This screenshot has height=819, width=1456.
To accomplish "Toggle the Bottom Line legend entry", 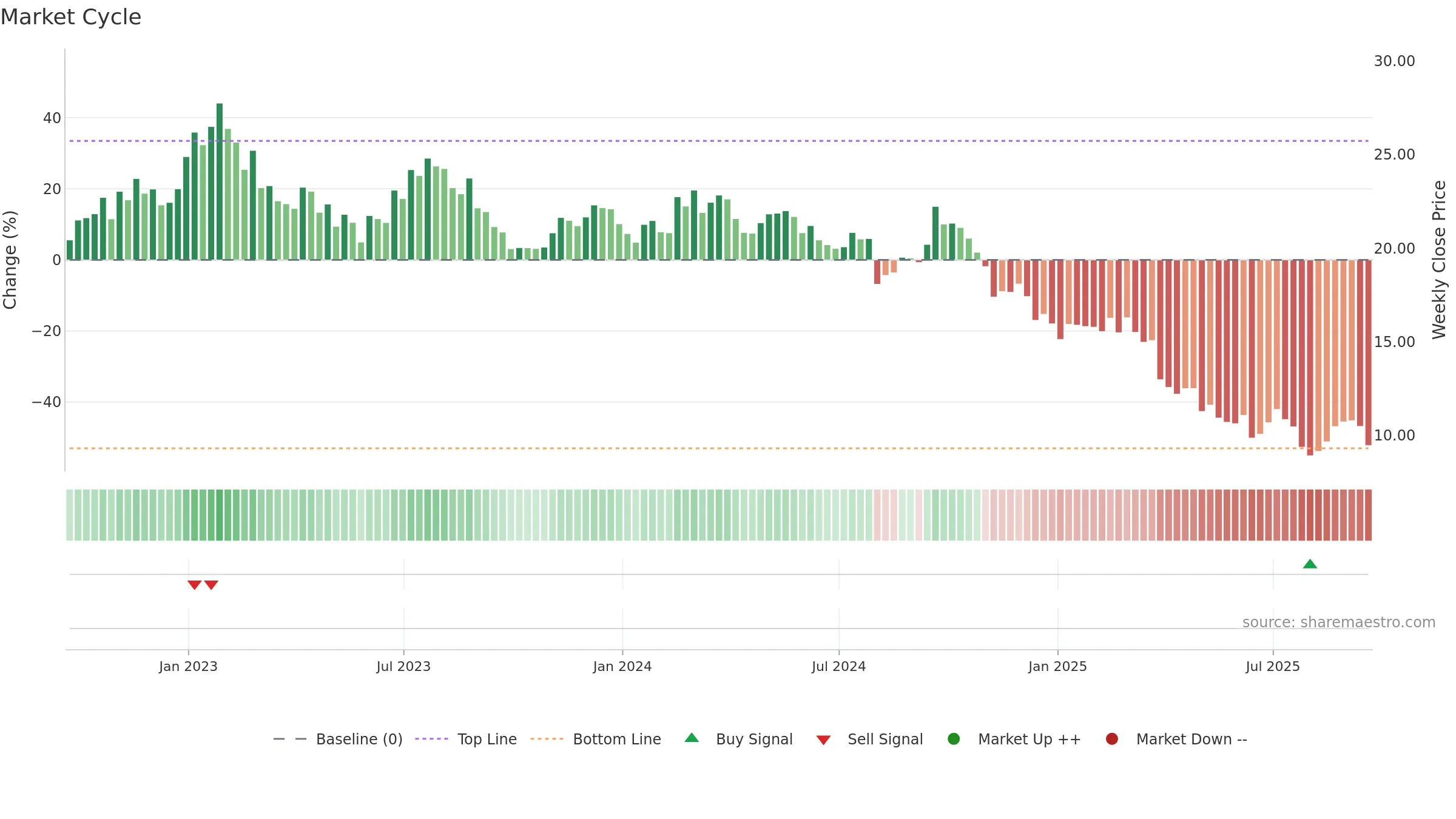I will pyautogui.click(x=596, y=739).
